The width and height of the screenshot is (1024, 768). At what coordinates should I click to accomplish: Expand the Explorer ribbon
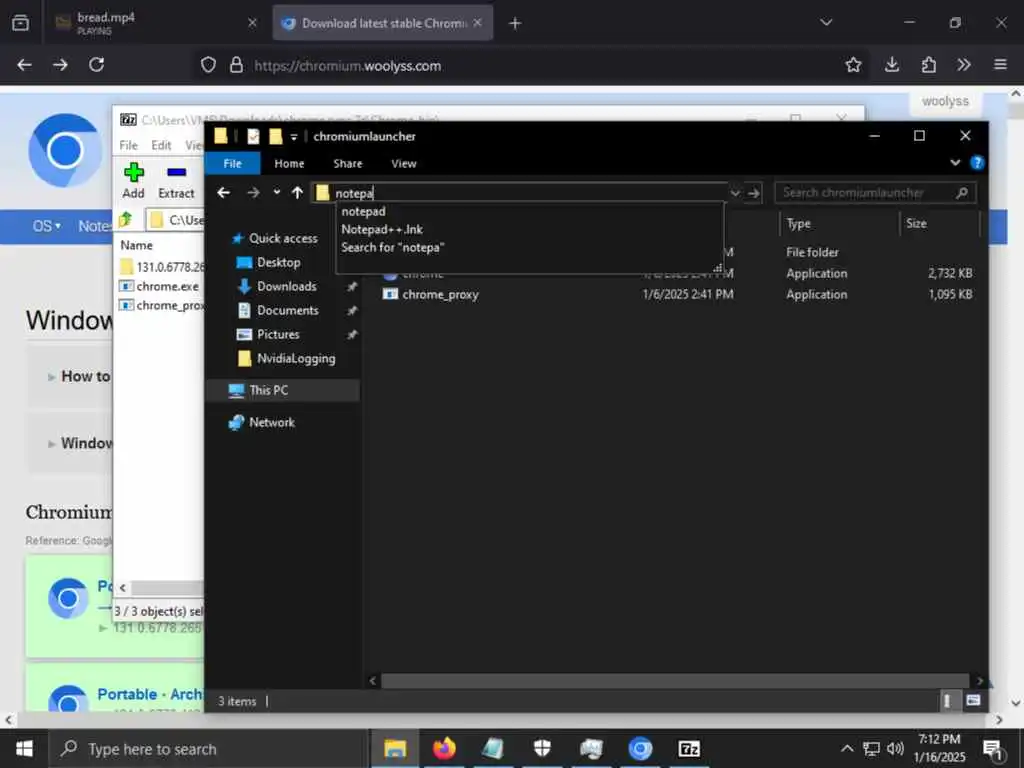point(955,163)
